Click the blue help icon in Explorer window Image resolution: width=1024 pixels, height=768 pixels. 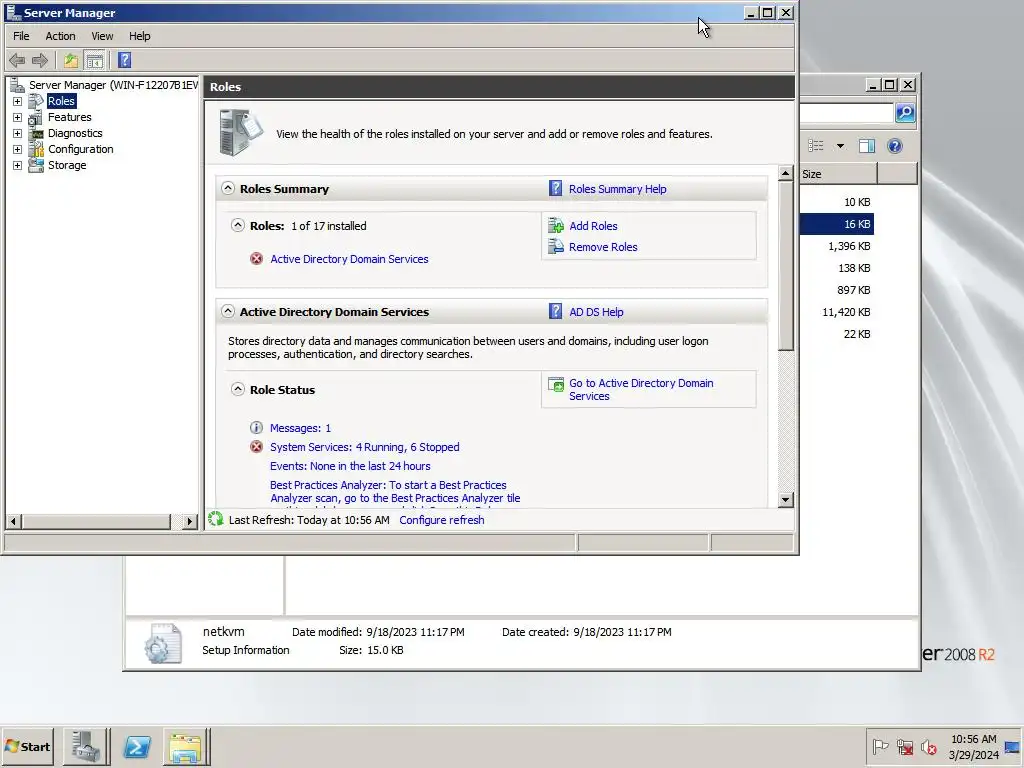click(895, 146)
